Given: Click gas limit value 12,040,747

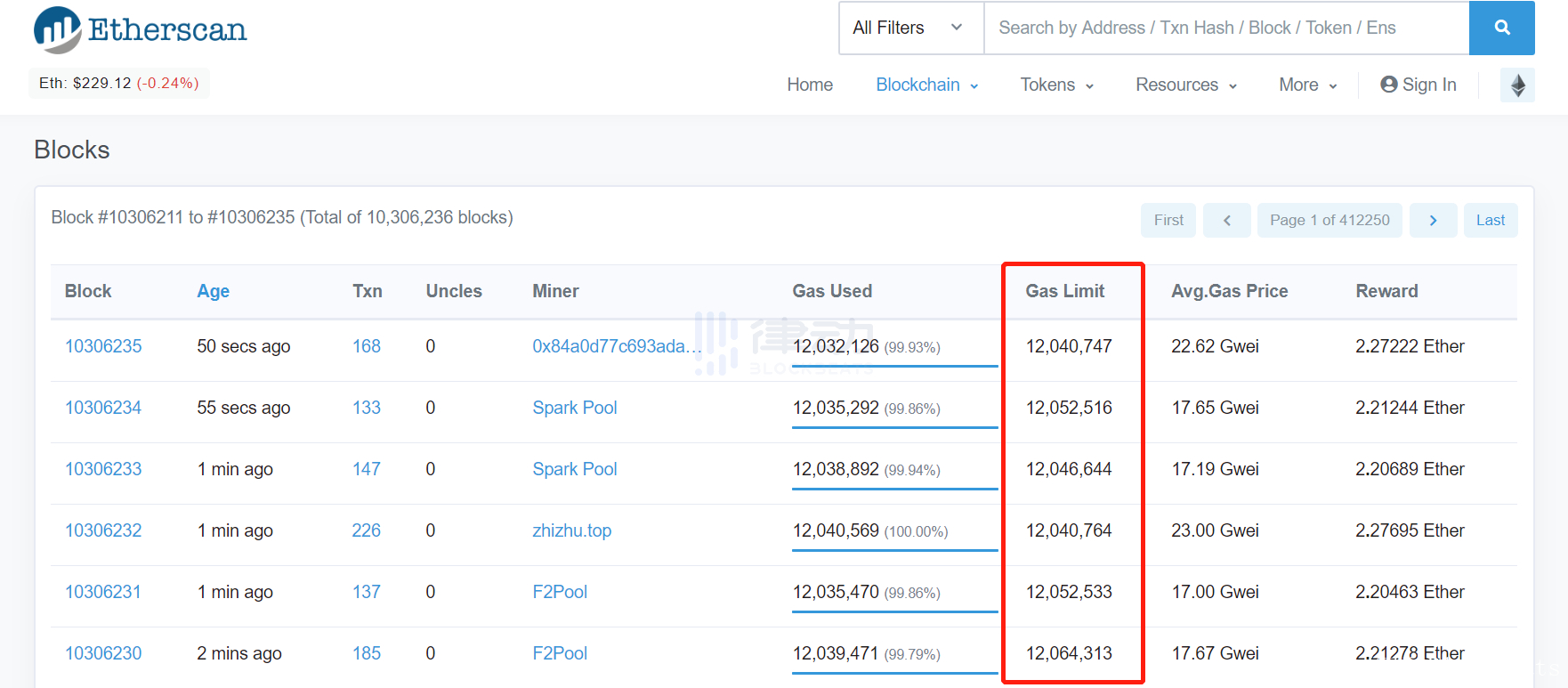Looking at the screenshot, I should coord(1069,346).
